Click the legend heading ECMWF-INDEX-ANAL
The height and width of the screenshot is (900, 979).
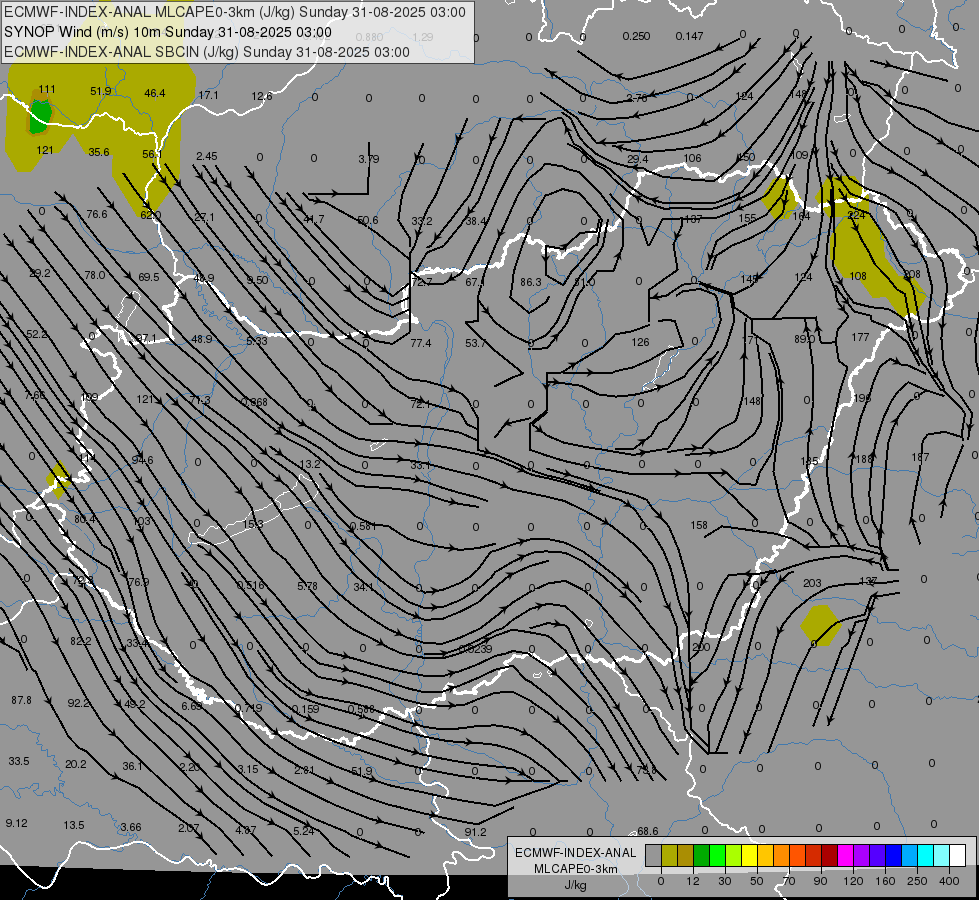(576, 853)
